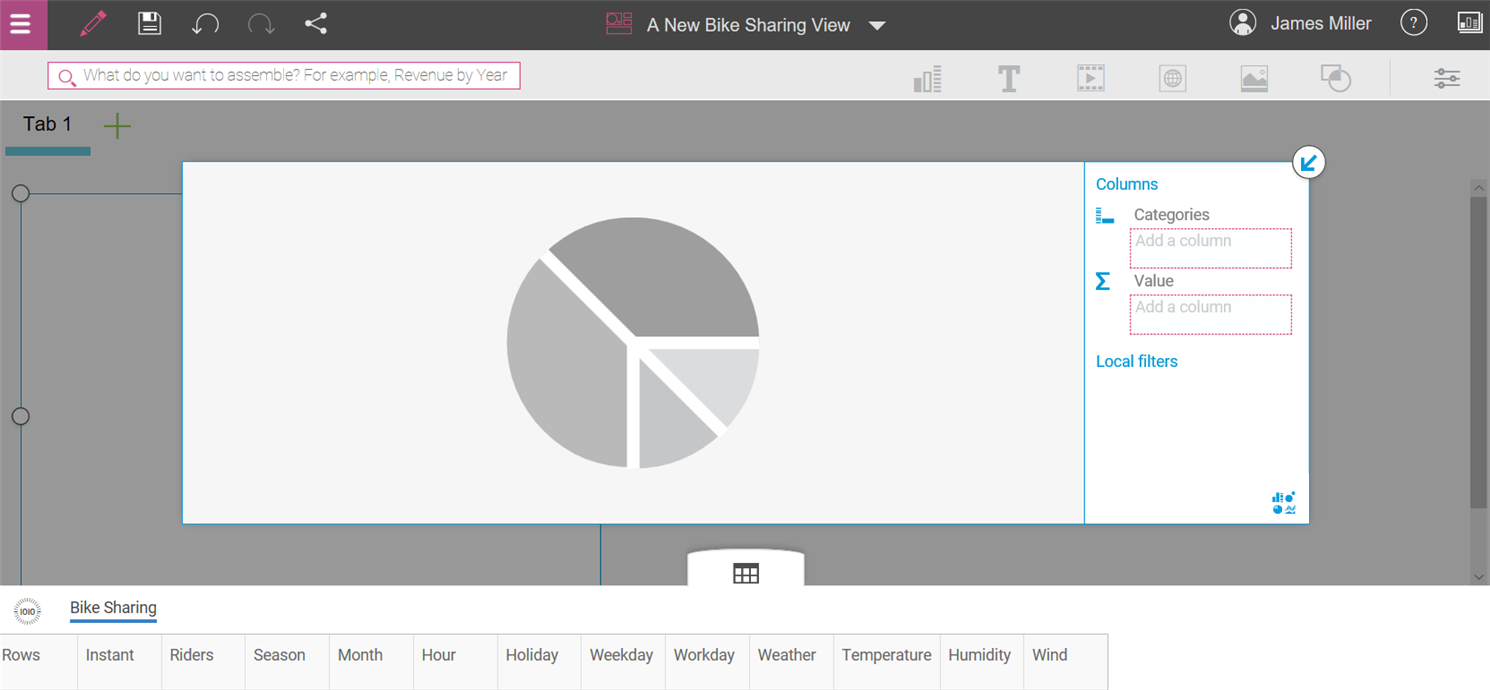Viewport: 1490px width, 690px height.
Task: Switch to Tab 1
Action: pyautogui.click(x=48, y=125)
